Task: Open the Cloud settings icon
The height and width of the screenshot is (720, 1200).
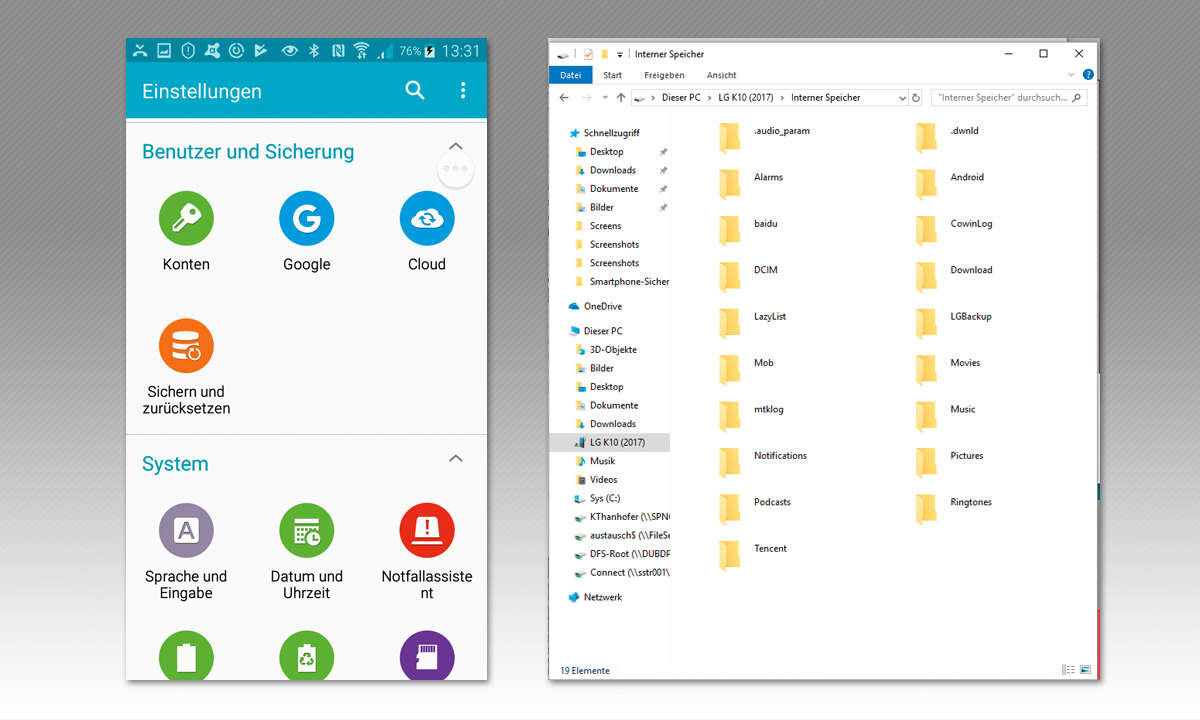Action: click(427, 218)
